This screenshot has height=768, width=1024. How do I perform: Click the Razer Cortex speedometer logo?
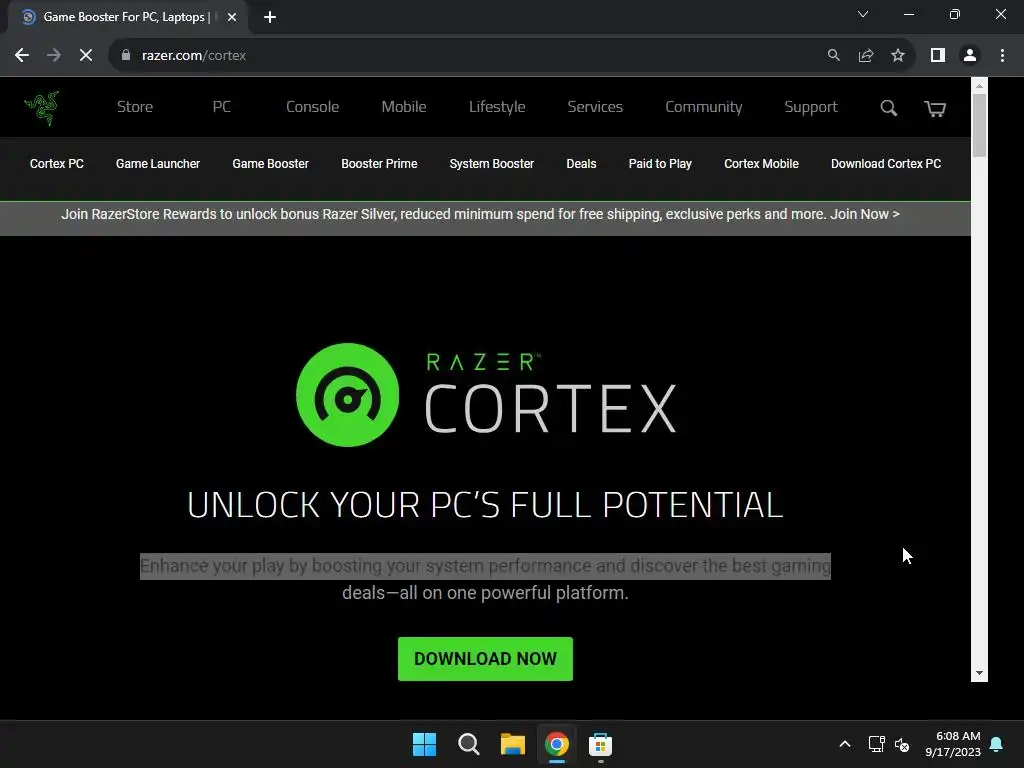coord(347,395)
